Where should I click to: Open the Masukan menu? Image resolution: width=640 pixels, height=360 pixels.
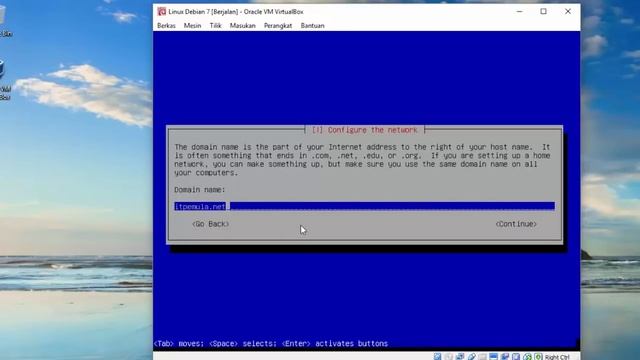click(x=242, y=26)
